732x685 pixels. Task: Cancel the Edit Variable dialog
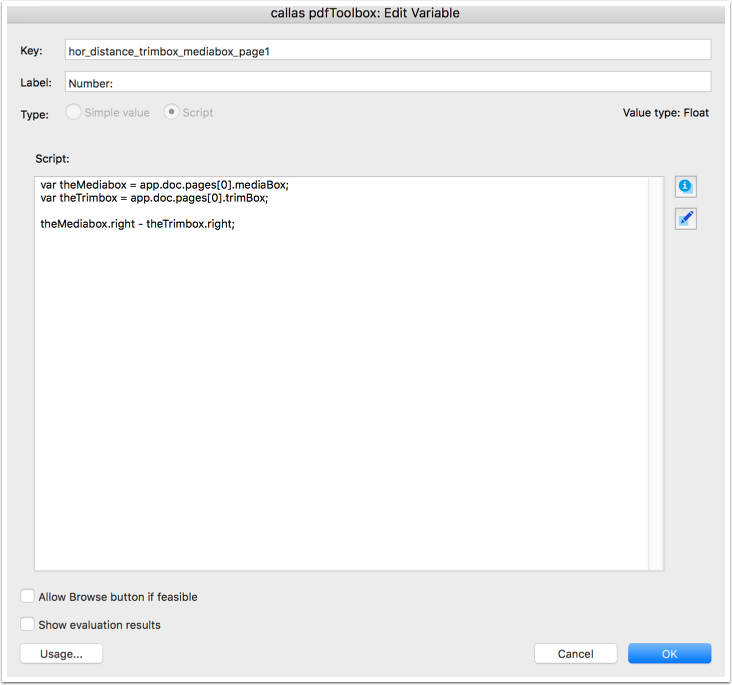pyautogui.click(x=576, y=654)
